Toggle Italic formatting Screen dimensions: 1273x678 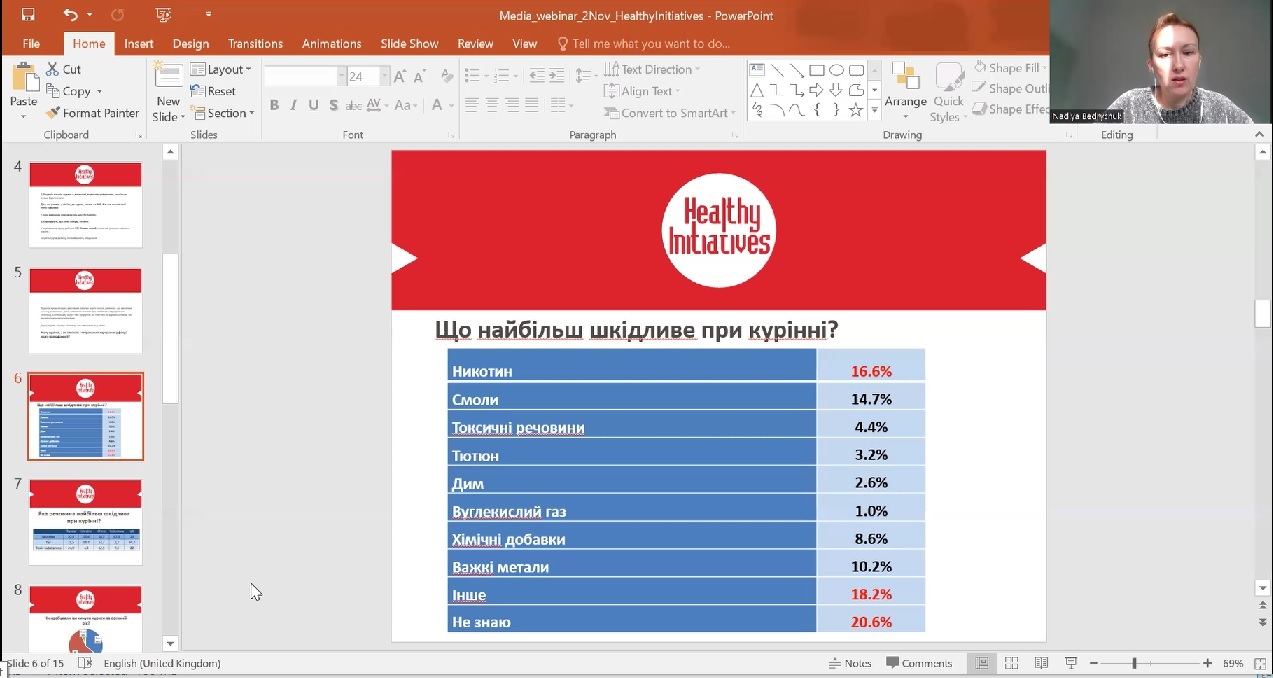[293, 105]
